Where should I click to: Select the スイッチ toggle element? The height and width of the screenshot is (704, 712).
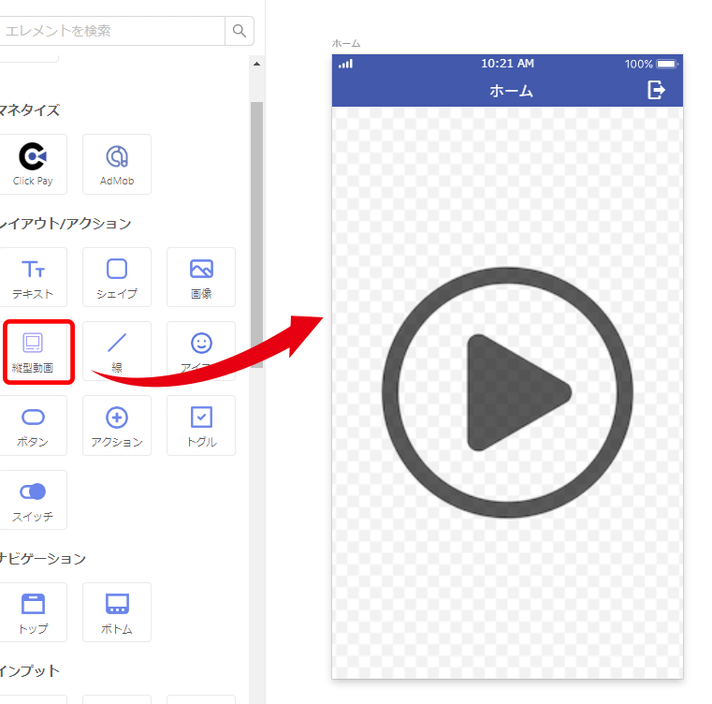click(33, 500)
